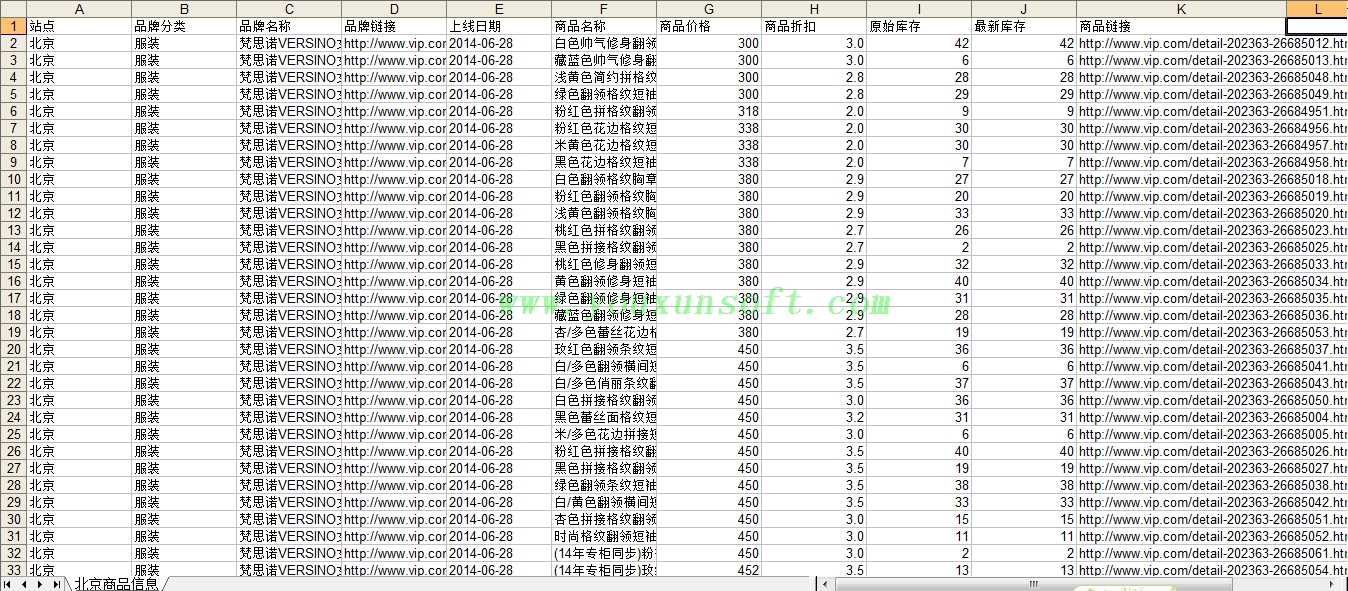Click row 2 上线日期 cell 2014-06-28
Viewport: 1348px width, 591px height.
click(499, 43)
